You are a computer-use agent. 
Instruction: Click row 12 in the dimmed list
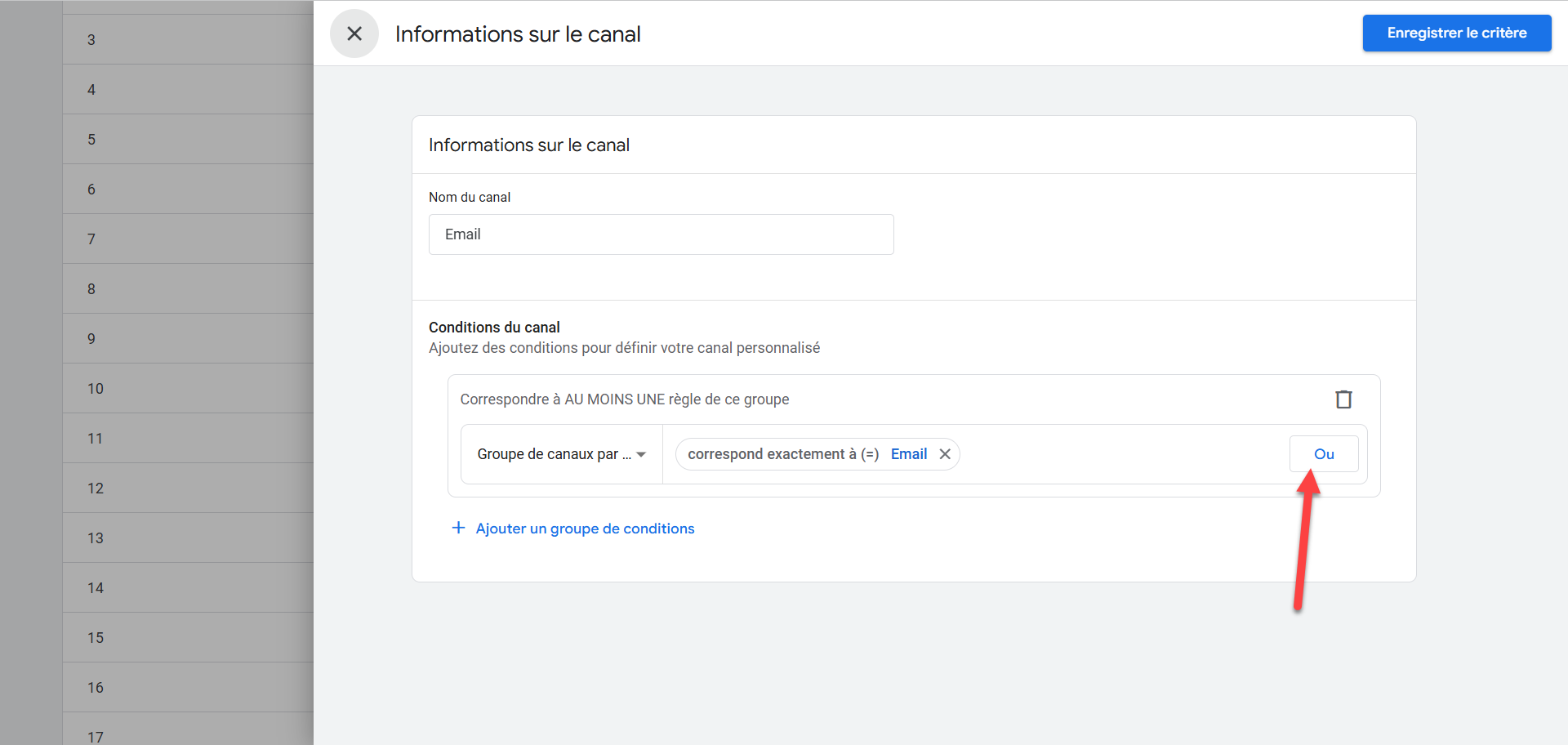[188, 488]
